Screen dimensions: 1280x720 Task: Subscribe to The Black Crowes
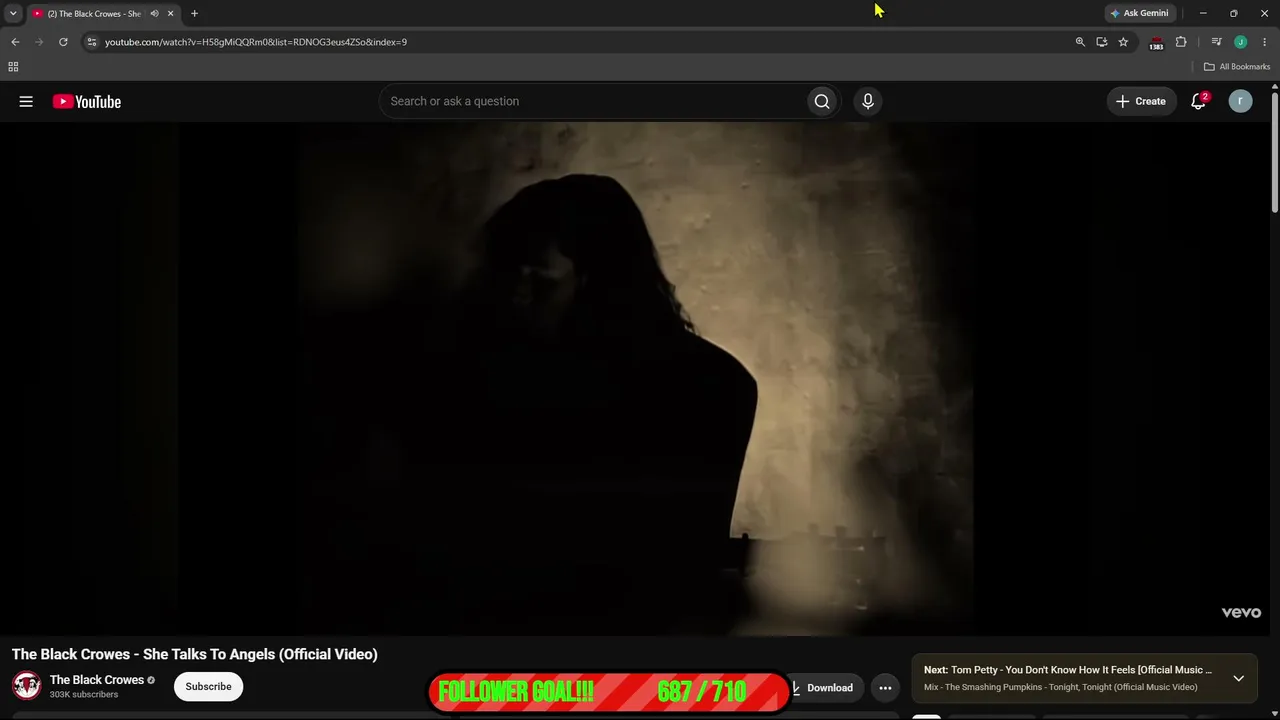(208, 687)
